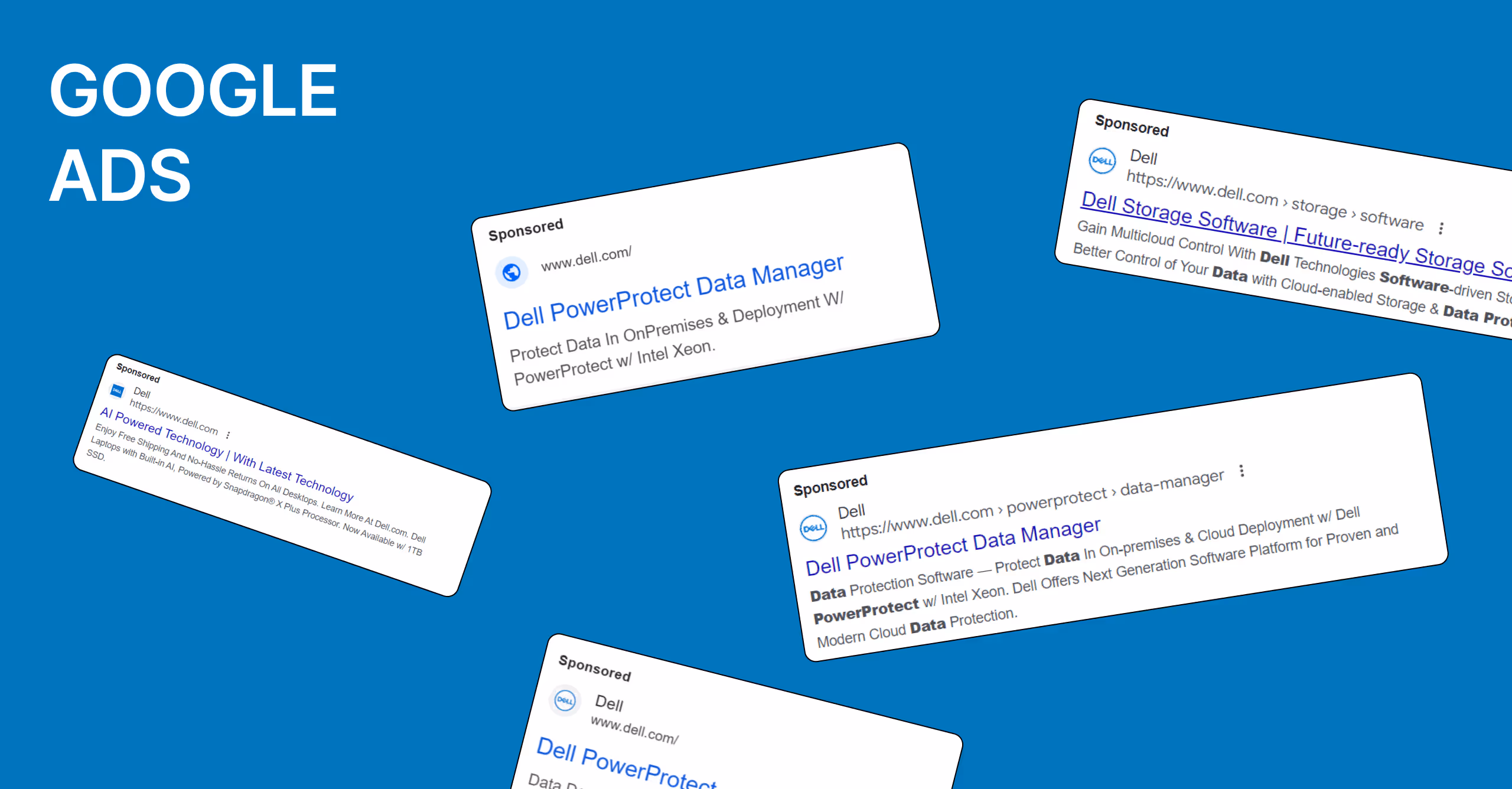1512x789 pixels.
Task: Click 'Dell' advertiser name in Storage Software ad
Action: point(1143,157)
